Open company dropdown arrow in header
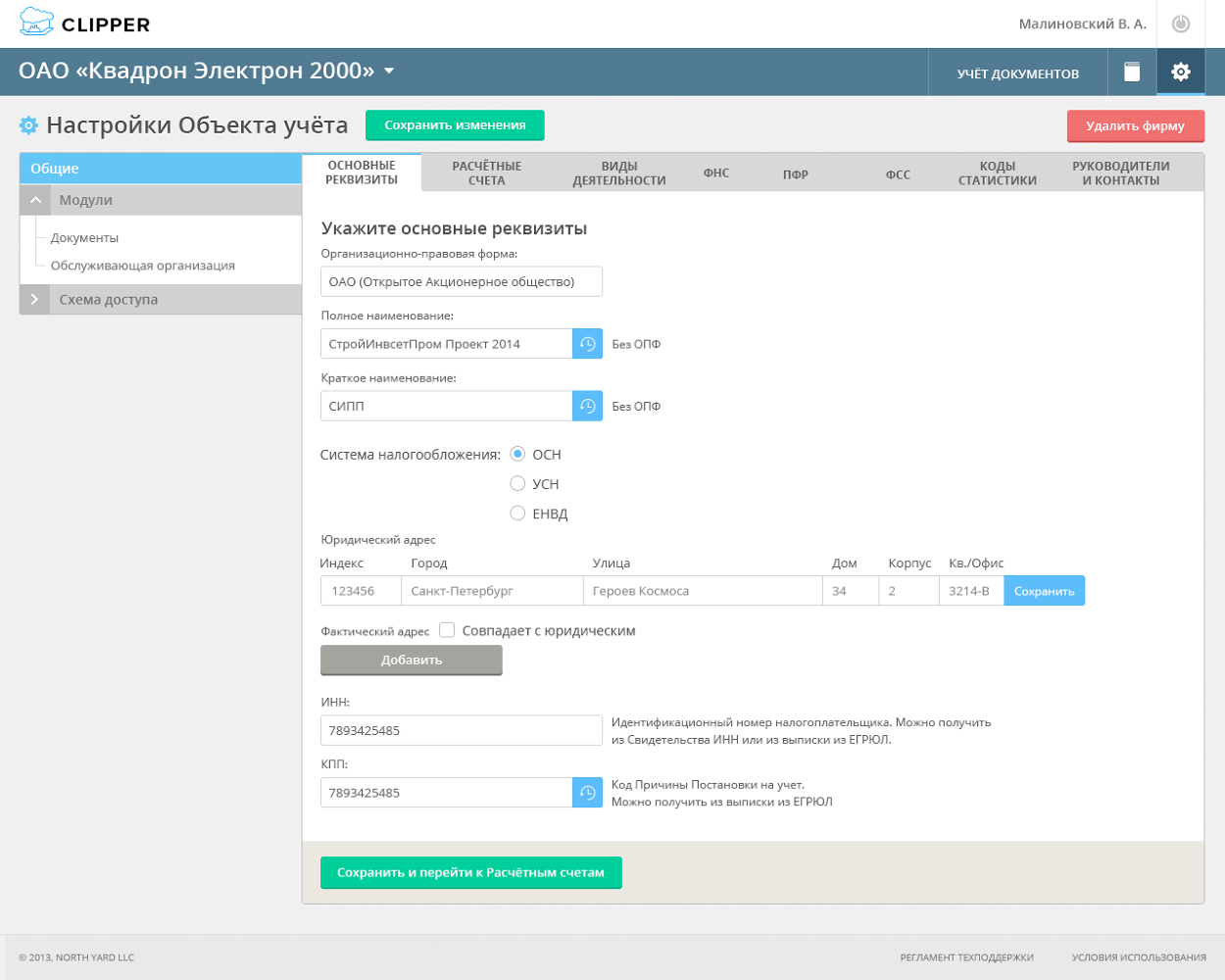The width and height of the screenshot is (1225, 980). coord(389,71)
